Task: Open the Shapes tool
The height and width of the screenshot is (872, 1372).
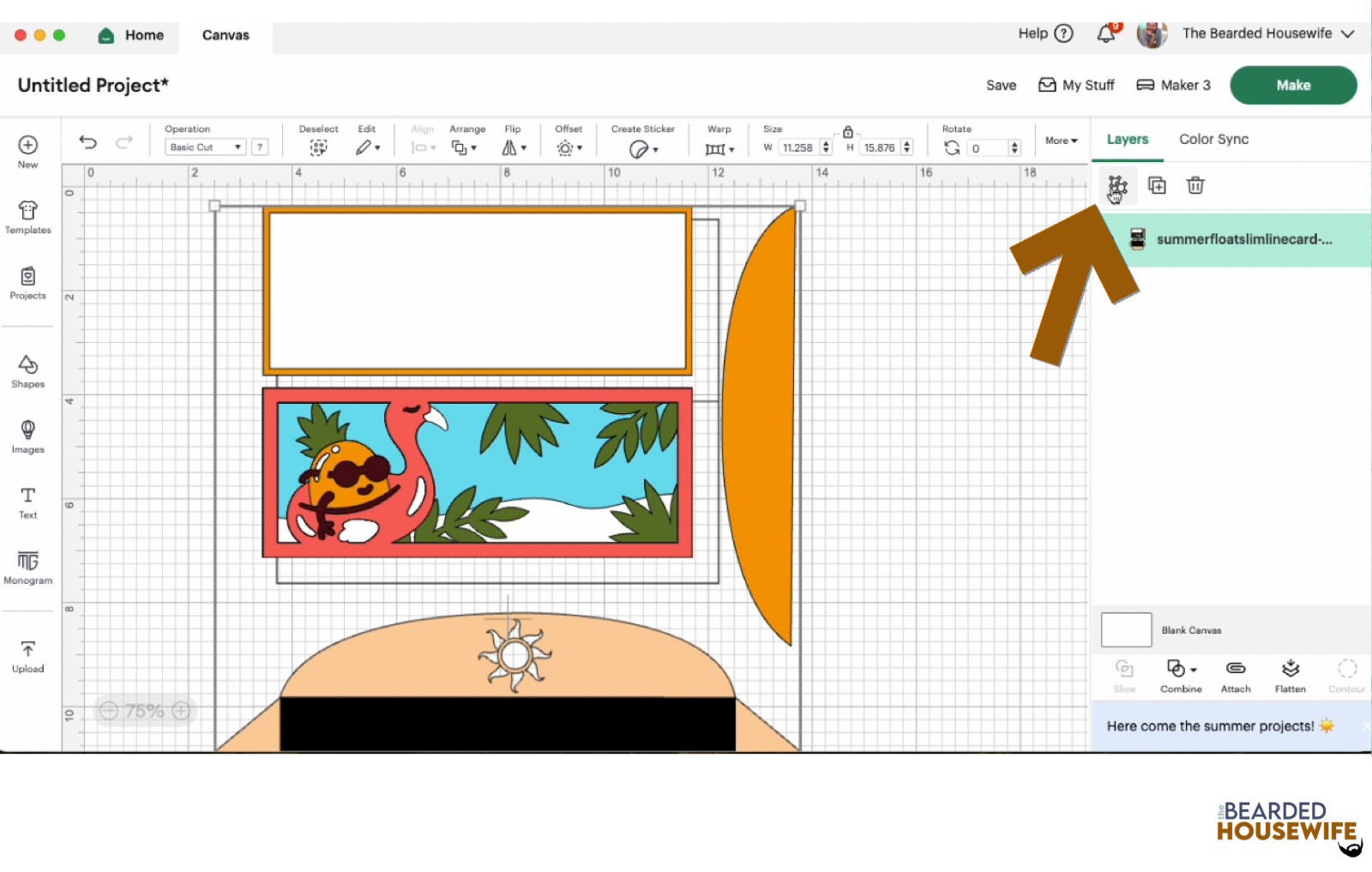Action: point(27,371)
